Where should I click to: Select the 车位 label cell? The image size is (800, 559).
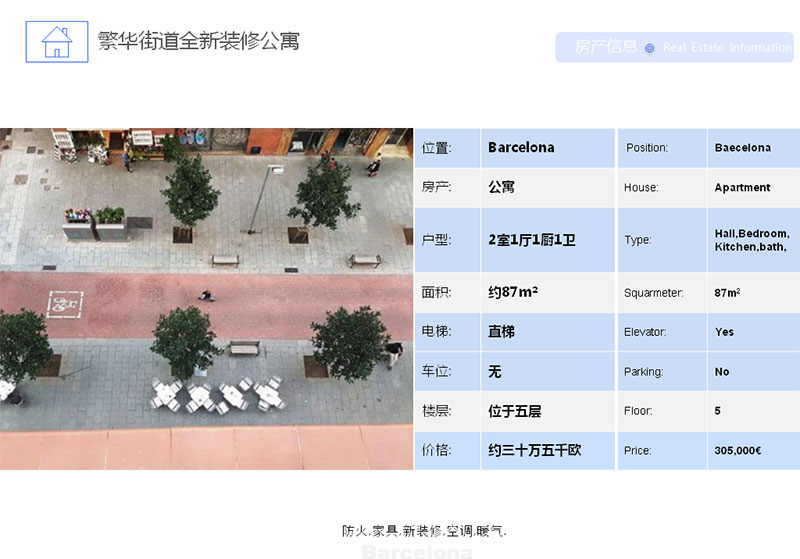[x=447, y=371]
